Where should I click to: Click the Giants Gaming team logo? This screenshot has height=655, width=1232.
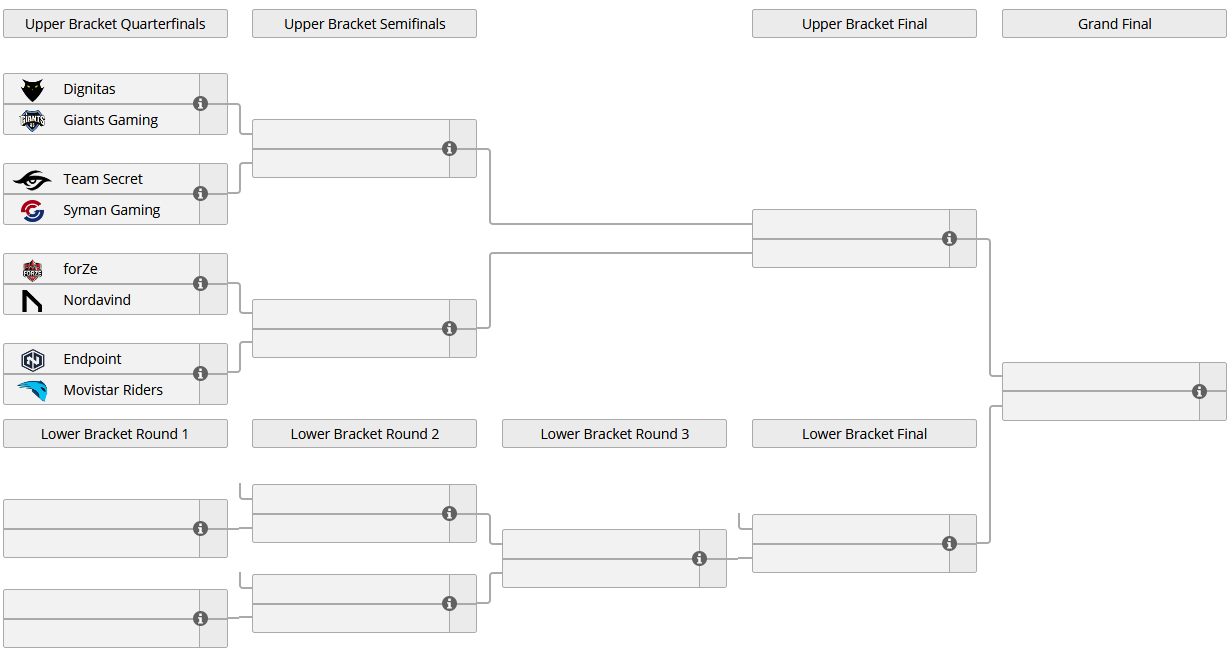tap(33, 121)
